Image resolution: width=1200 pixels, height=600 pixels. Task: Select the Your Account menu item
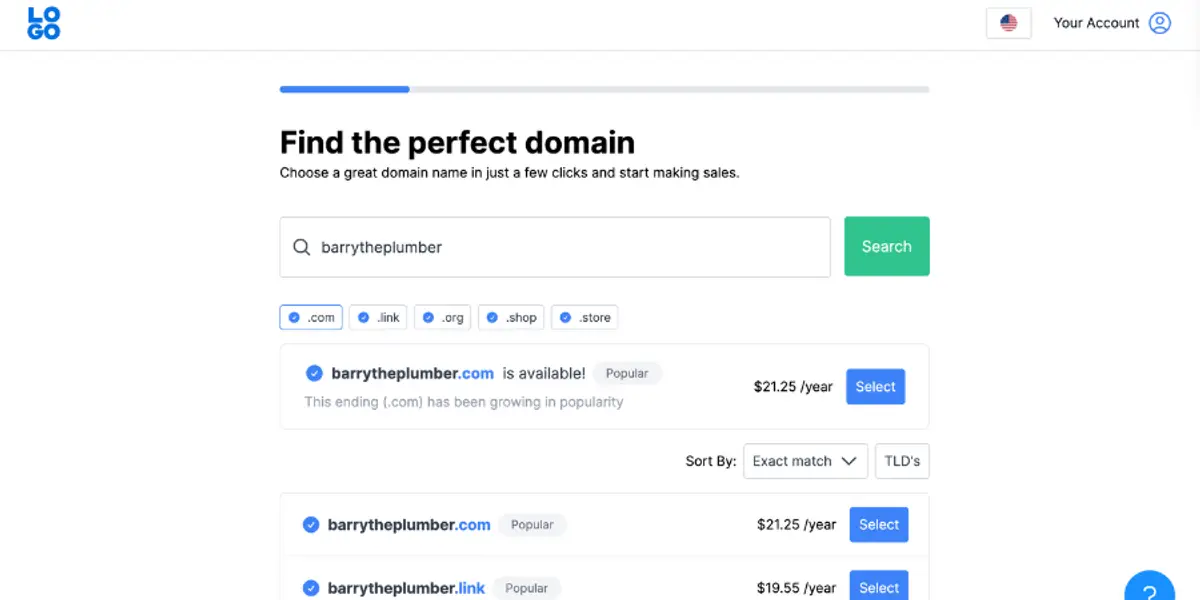coord(1096,22)
